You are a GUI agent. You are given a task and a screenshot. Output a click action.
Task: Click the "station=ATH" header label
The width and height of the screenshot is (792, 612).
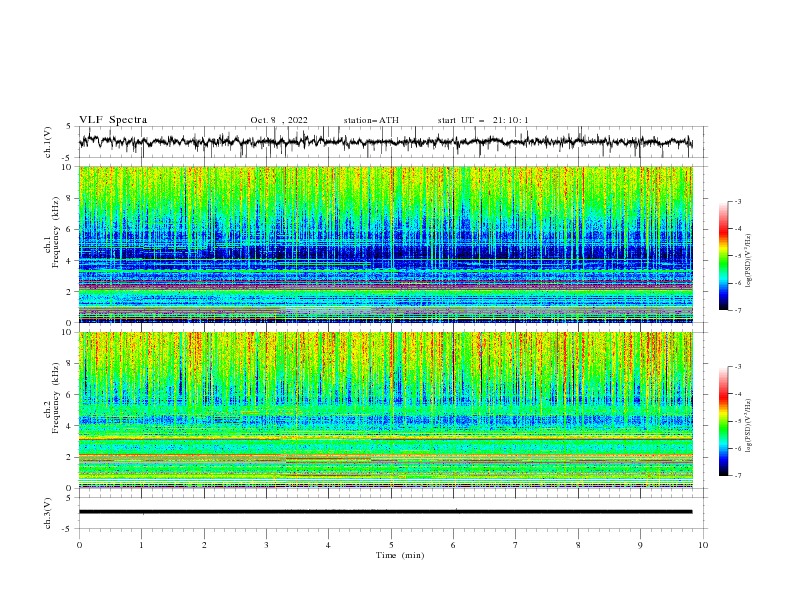click(x=371, y=120)
